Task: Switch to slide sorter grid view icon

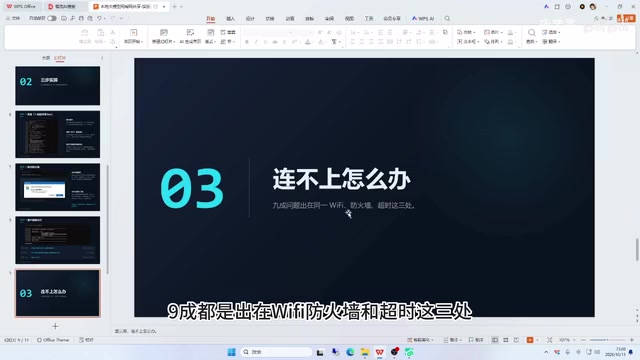Action: point(506,340)
